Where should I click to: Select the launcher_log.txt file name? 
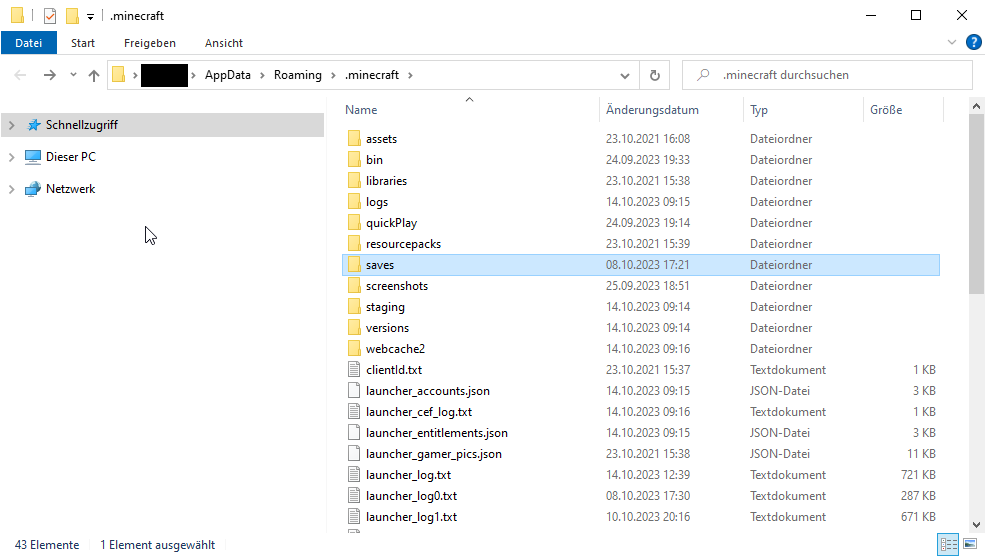pos(408,475)
